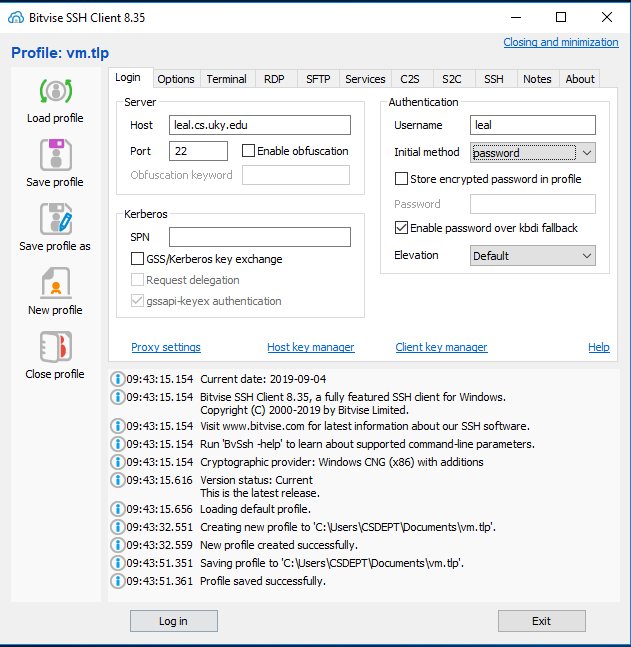Viewport: 631px width, 647px height.
Task: Open the Initial method dropdown
Action: pyautogui.click(x=533, y=153)
